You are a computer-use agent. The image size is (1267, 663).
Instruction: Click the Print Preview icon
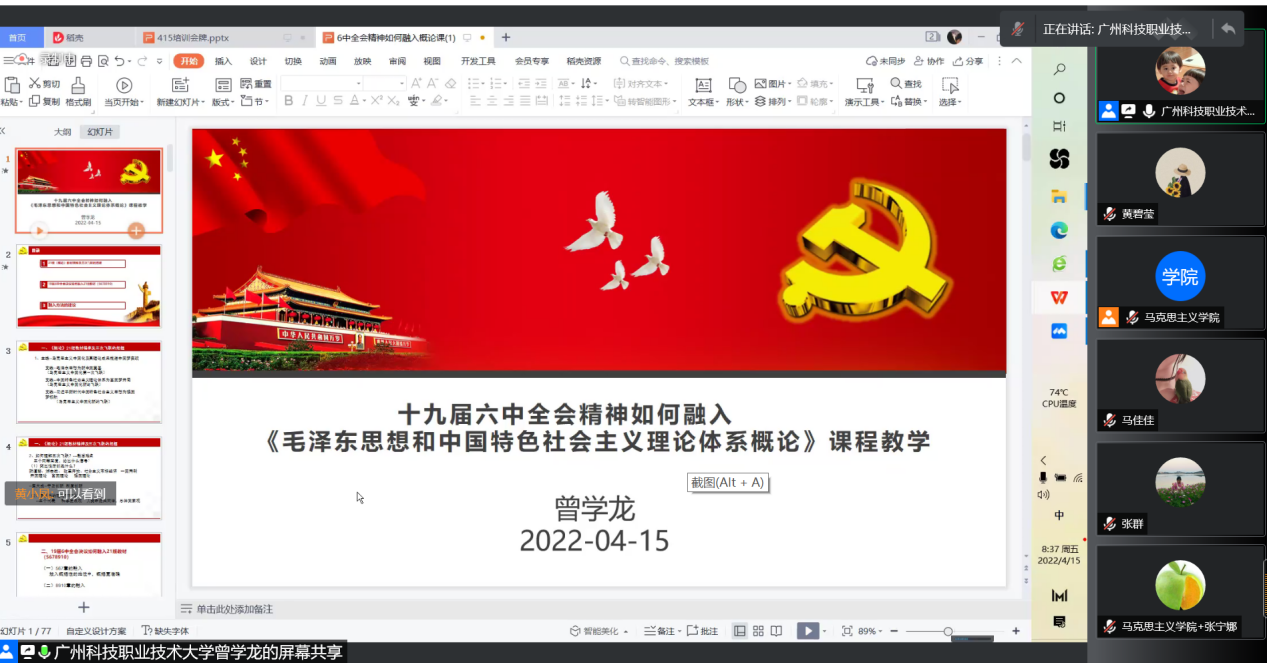point(103,61)
